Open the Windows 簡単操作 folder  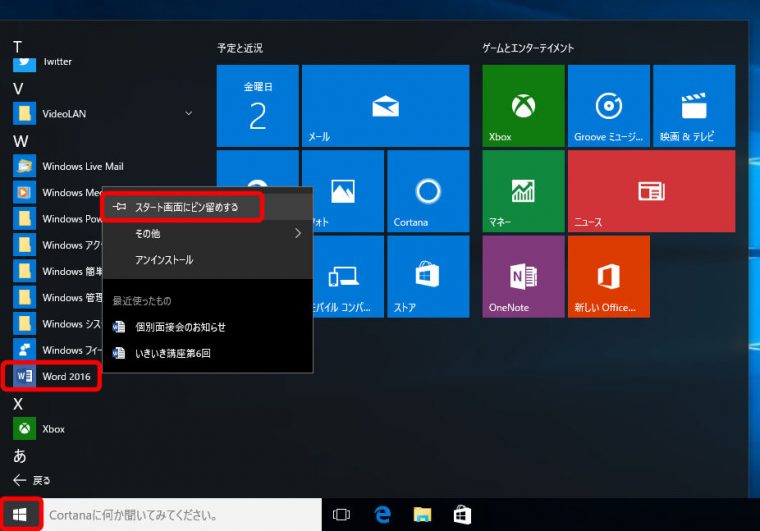[x=56, y=271]
